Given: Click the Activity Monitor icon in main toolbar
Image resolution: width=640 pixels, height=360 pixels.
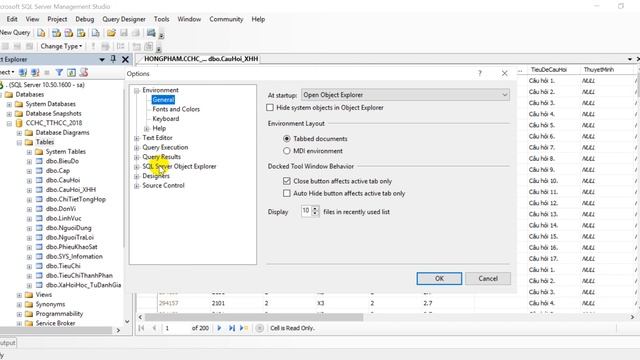Looking at the screenshot, I should click(x=151, y=33).
